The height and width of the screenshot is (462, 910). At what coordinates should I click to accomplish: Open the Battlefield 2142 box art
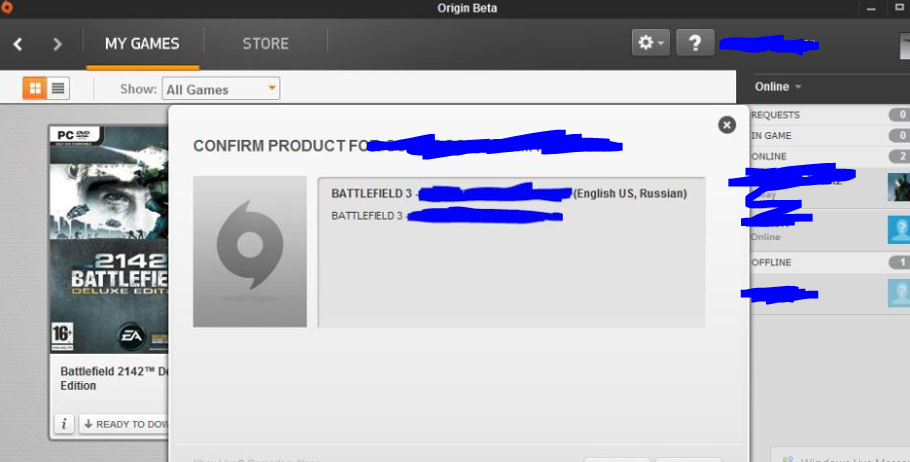109,239
